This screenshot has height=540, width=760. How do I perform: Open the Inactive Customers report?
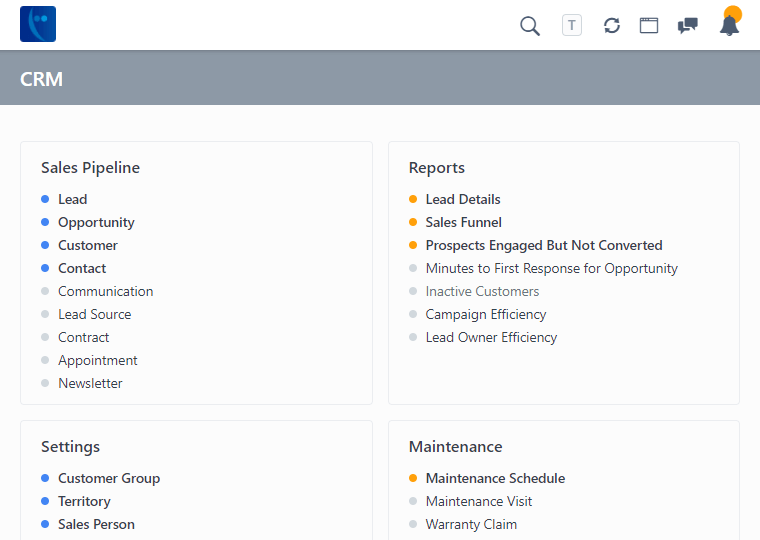(482, 291)
